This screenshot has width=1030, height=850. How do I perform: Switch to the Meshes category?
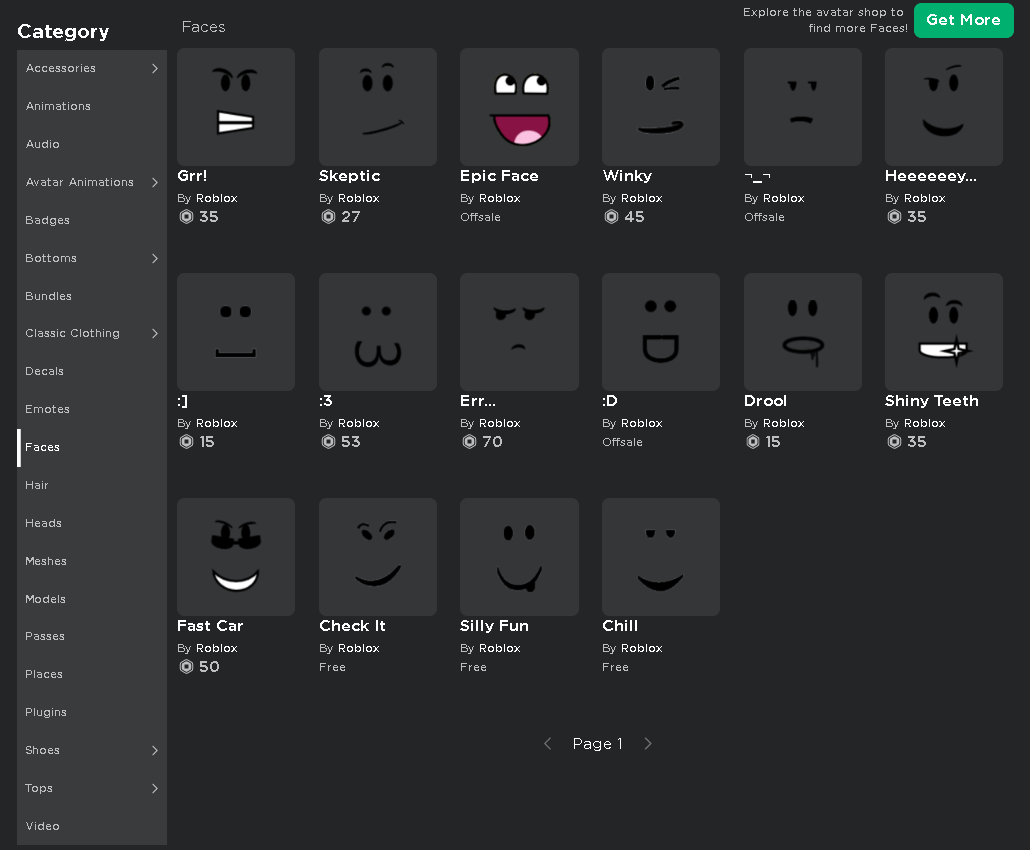[x=92, y=562]
